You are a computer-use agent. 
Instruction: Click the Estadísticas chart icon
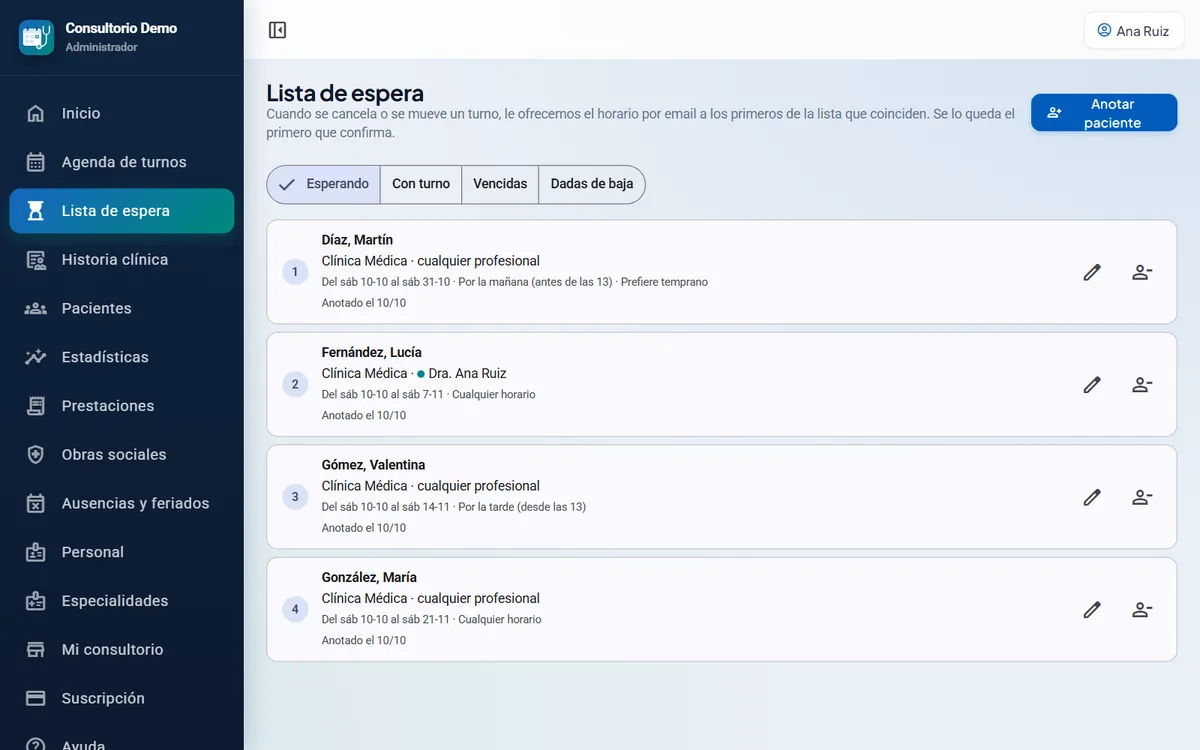[x=36, y=357]
